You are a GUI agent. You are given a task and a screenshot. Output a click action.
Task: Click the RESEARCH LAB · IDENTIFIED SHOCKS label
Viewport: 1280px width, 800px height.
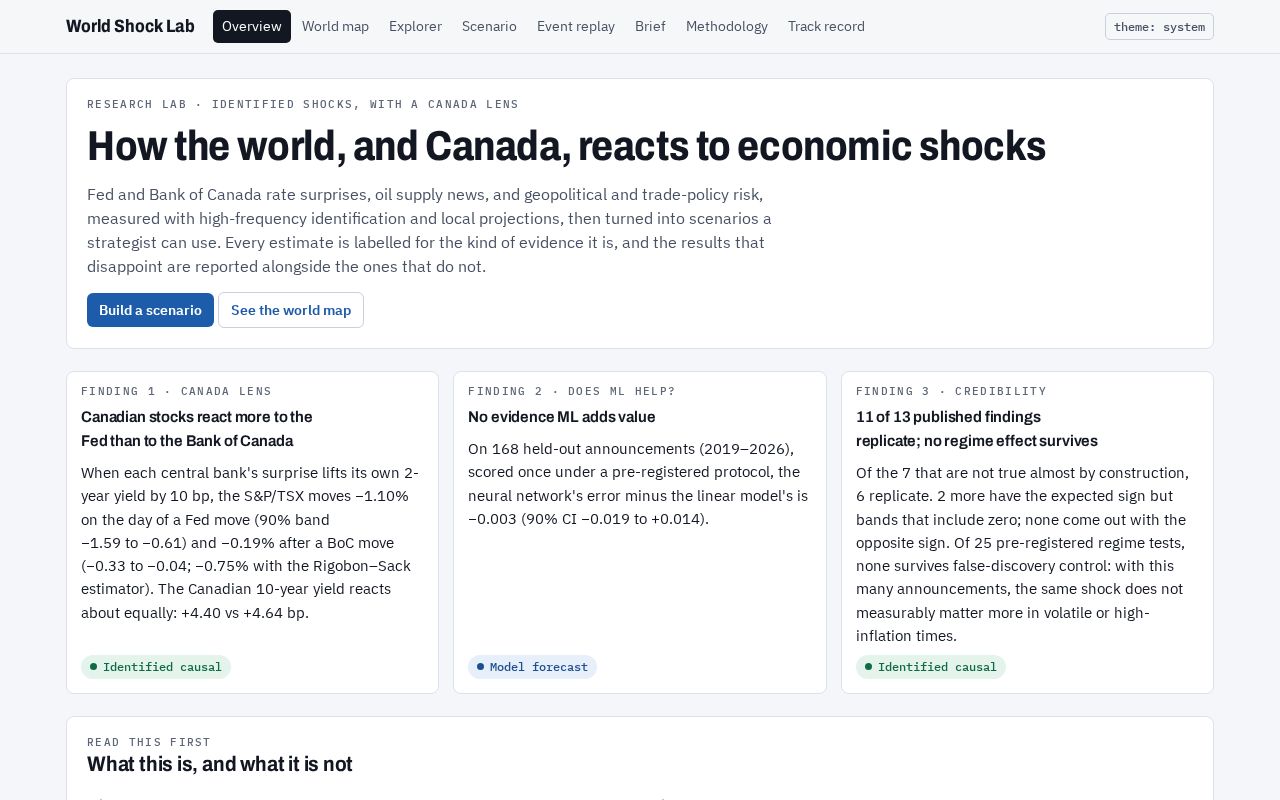click(303, 104)
